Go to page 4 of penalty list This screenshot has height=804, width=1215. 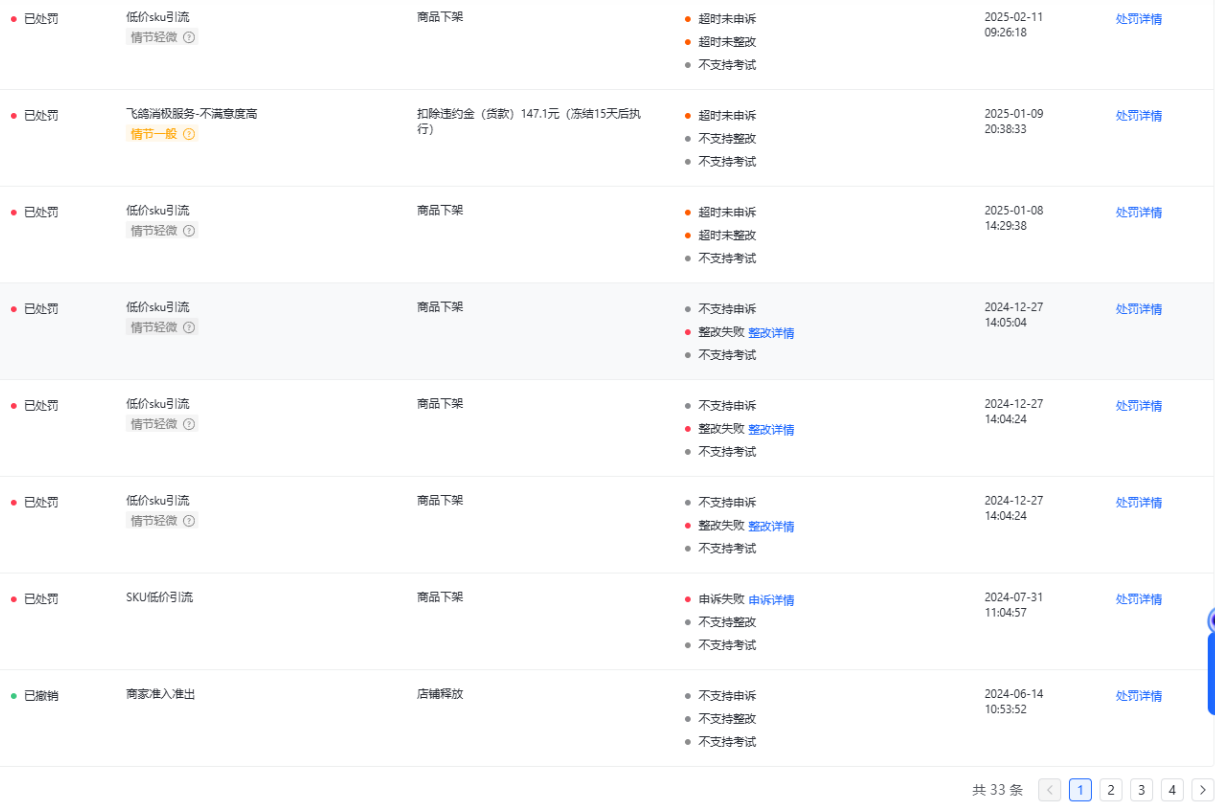pyautogui.click(x=1172, y=790)
